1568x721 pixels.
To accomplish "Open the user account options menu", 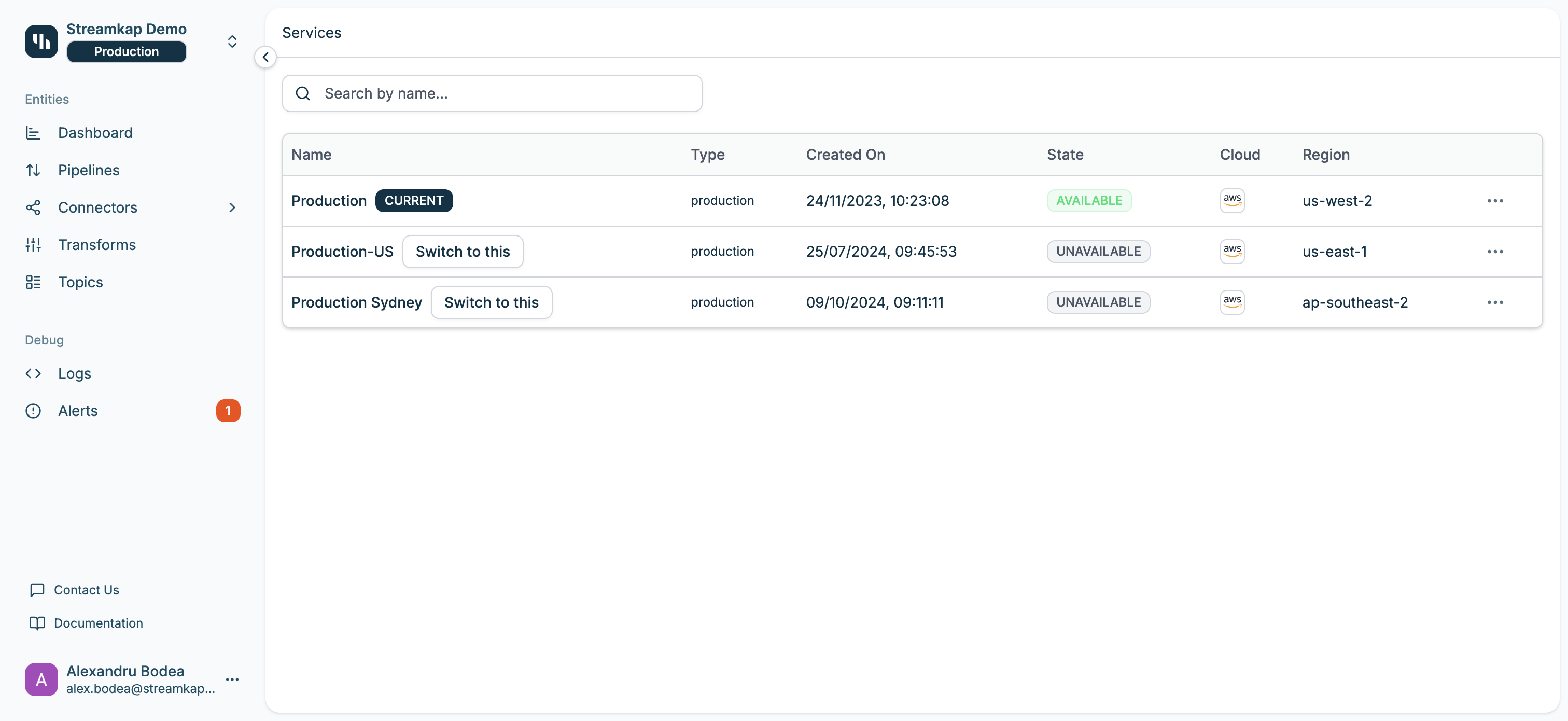I will (232, 679).
